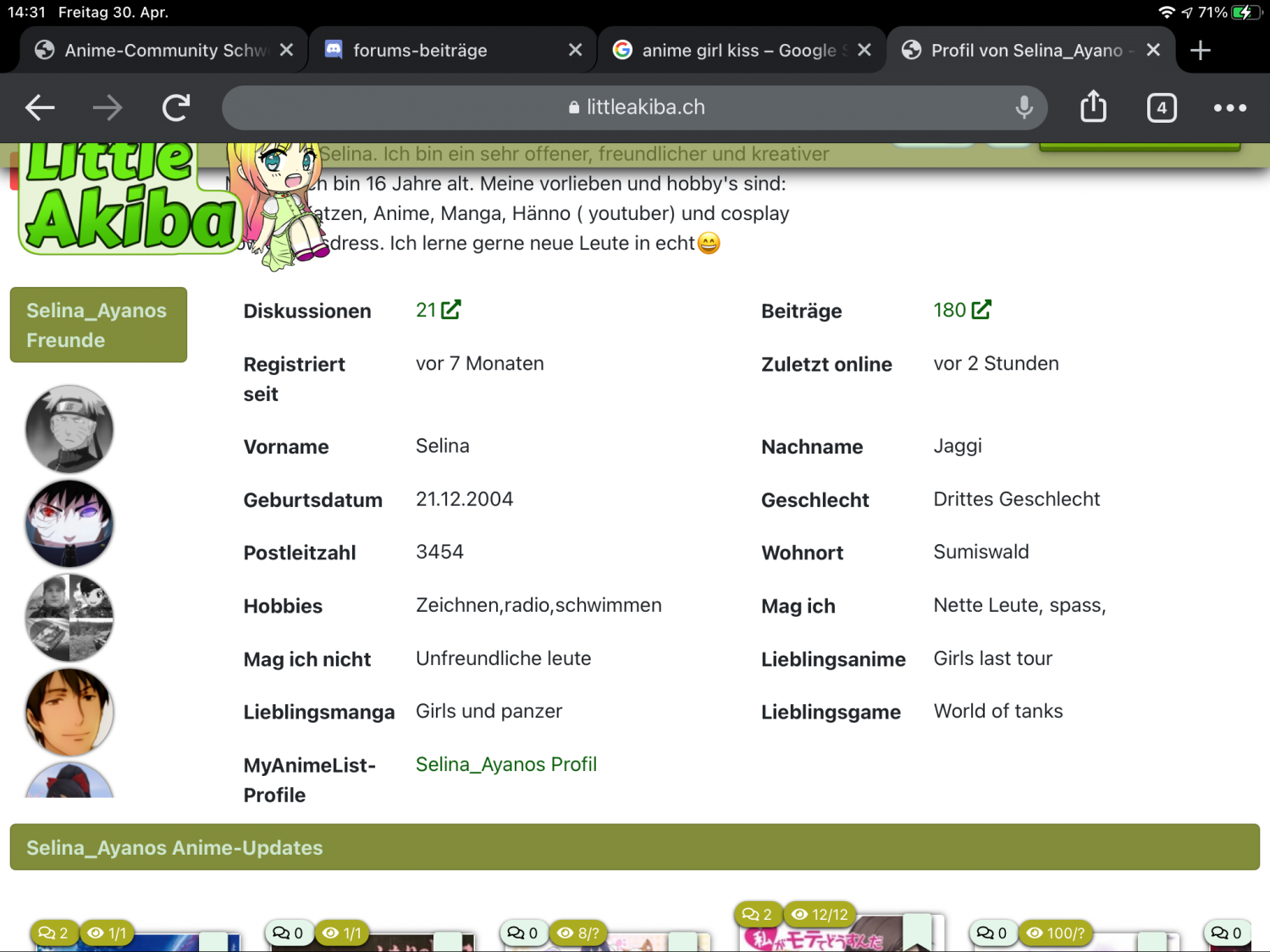The image size is (1270, 952).
Task: Open the Naruto avatar friend profile
Action: pos(69,429)
